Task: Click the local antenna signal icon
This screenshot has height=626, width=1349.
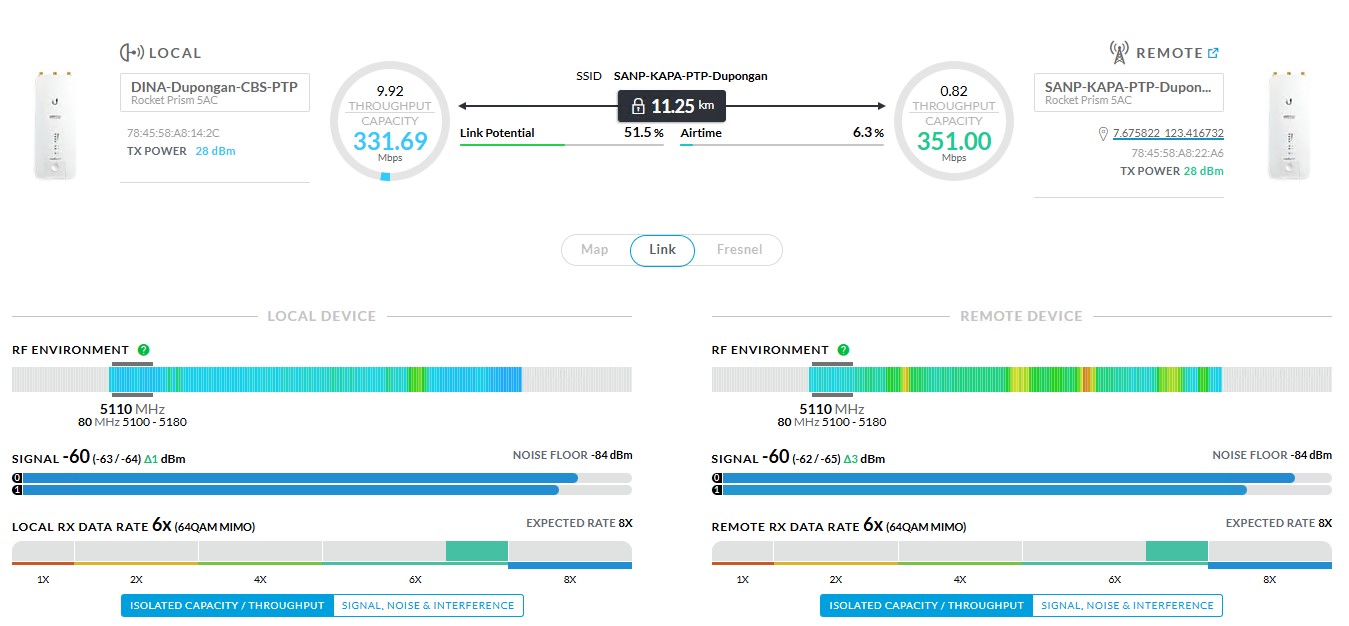Action: [131, 53]
